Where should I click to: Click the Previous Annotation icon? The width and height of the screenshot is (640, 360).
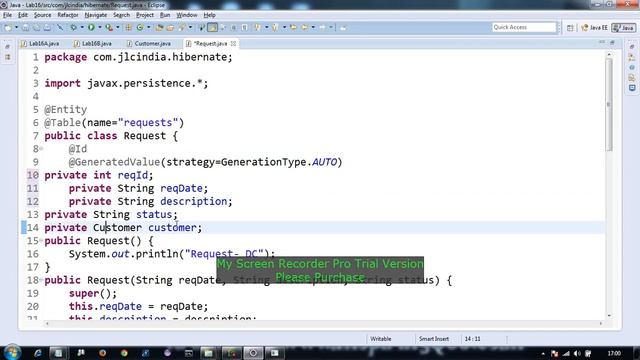click(275, 27)
